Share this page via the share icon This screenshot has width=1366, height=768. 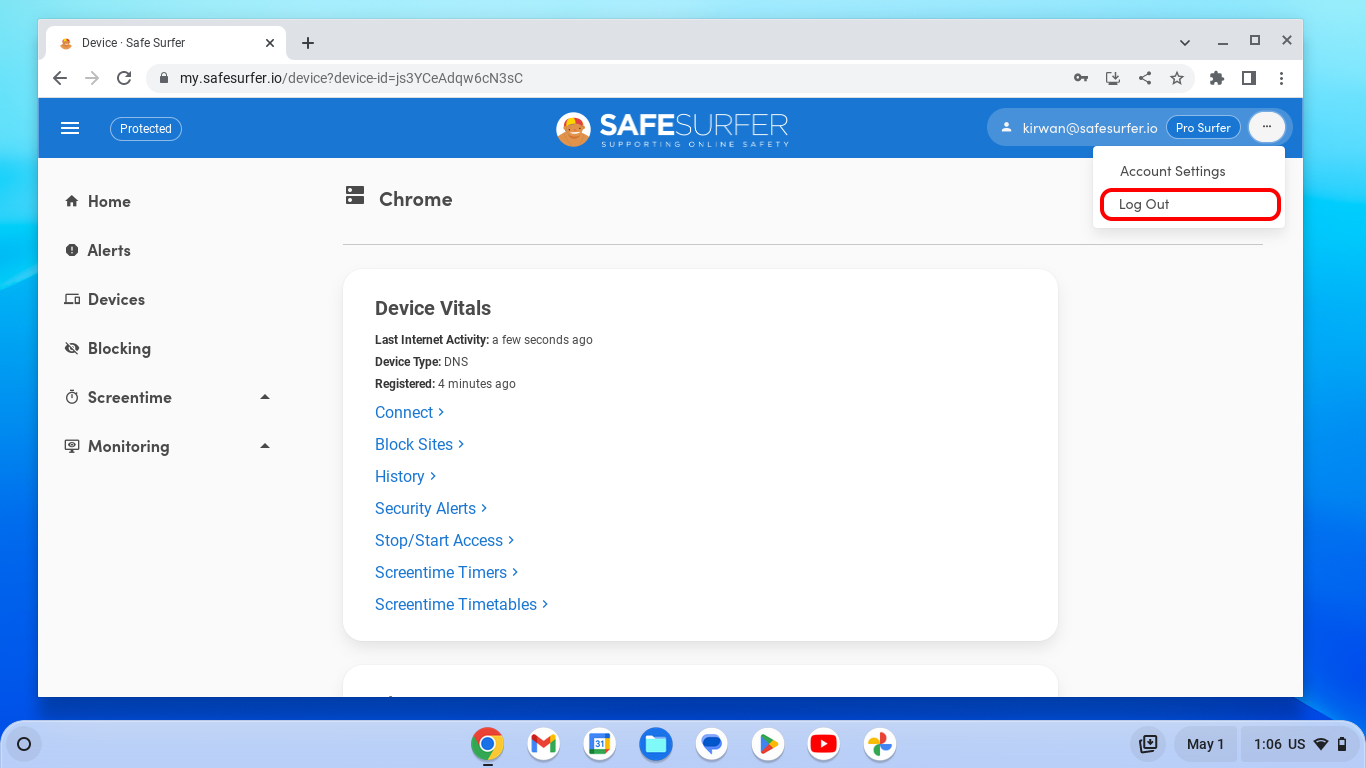pos(1145,78)
